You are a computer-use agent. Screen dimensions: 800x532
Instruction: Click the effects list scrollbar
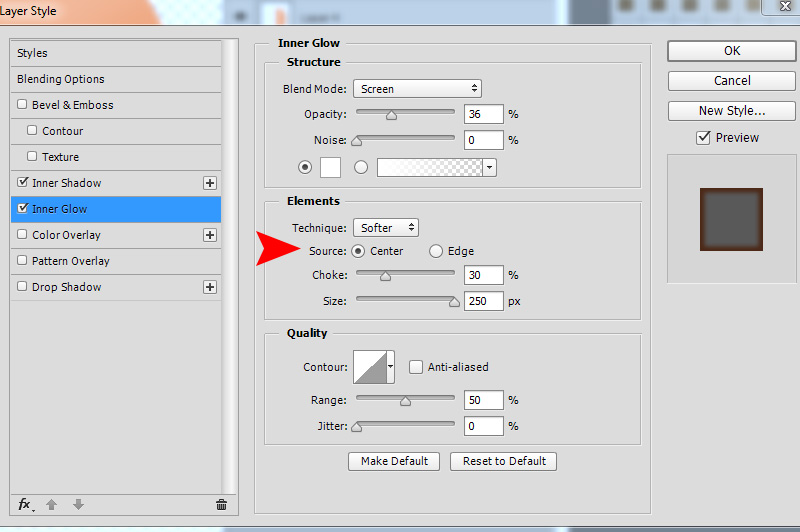[231, 265]
